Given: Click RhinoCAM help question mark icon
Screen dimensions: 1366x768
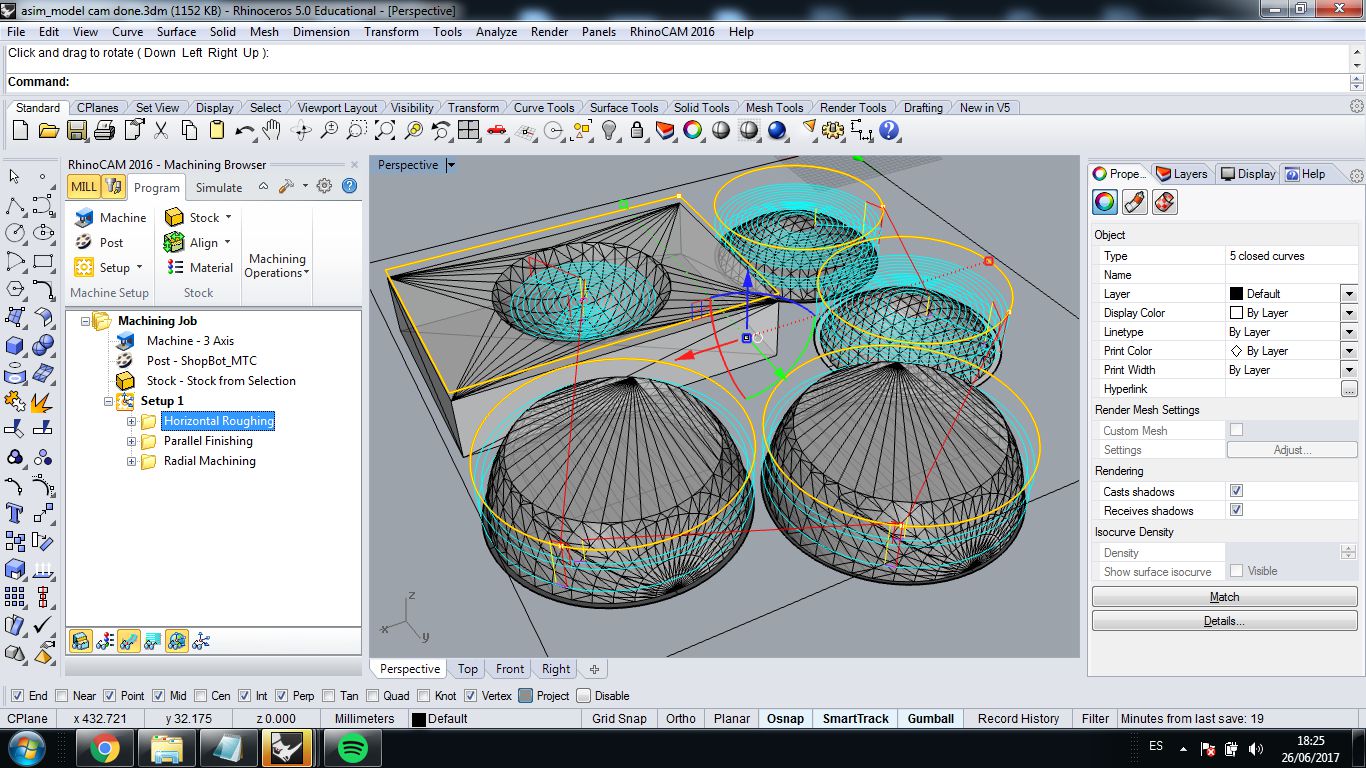Looking at the screenshot, I should tap(349, 186).
